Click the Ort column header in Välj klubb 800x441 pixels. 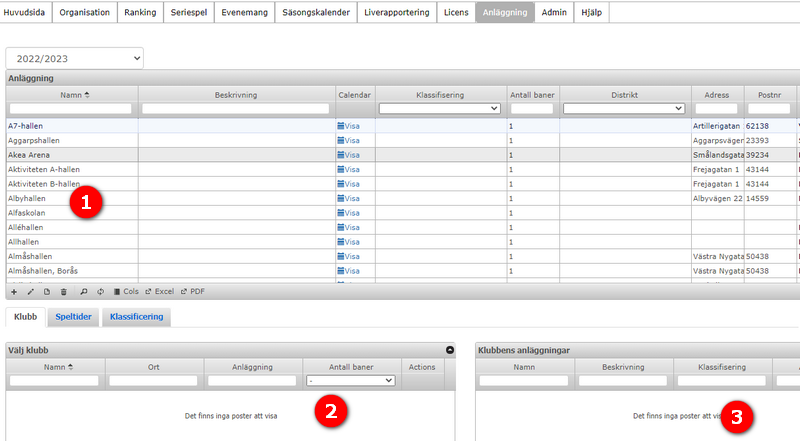coord(154,367)
